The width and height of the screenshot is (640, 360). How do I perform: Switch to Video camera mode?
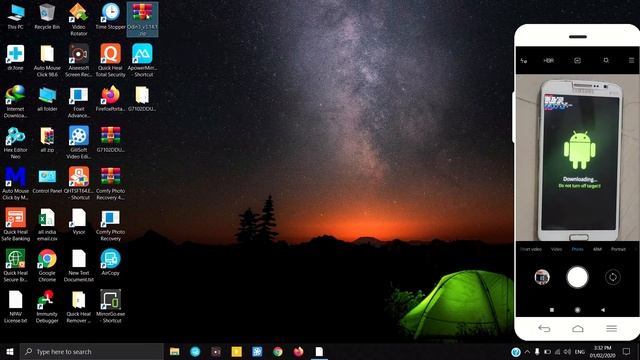point(557,249)
